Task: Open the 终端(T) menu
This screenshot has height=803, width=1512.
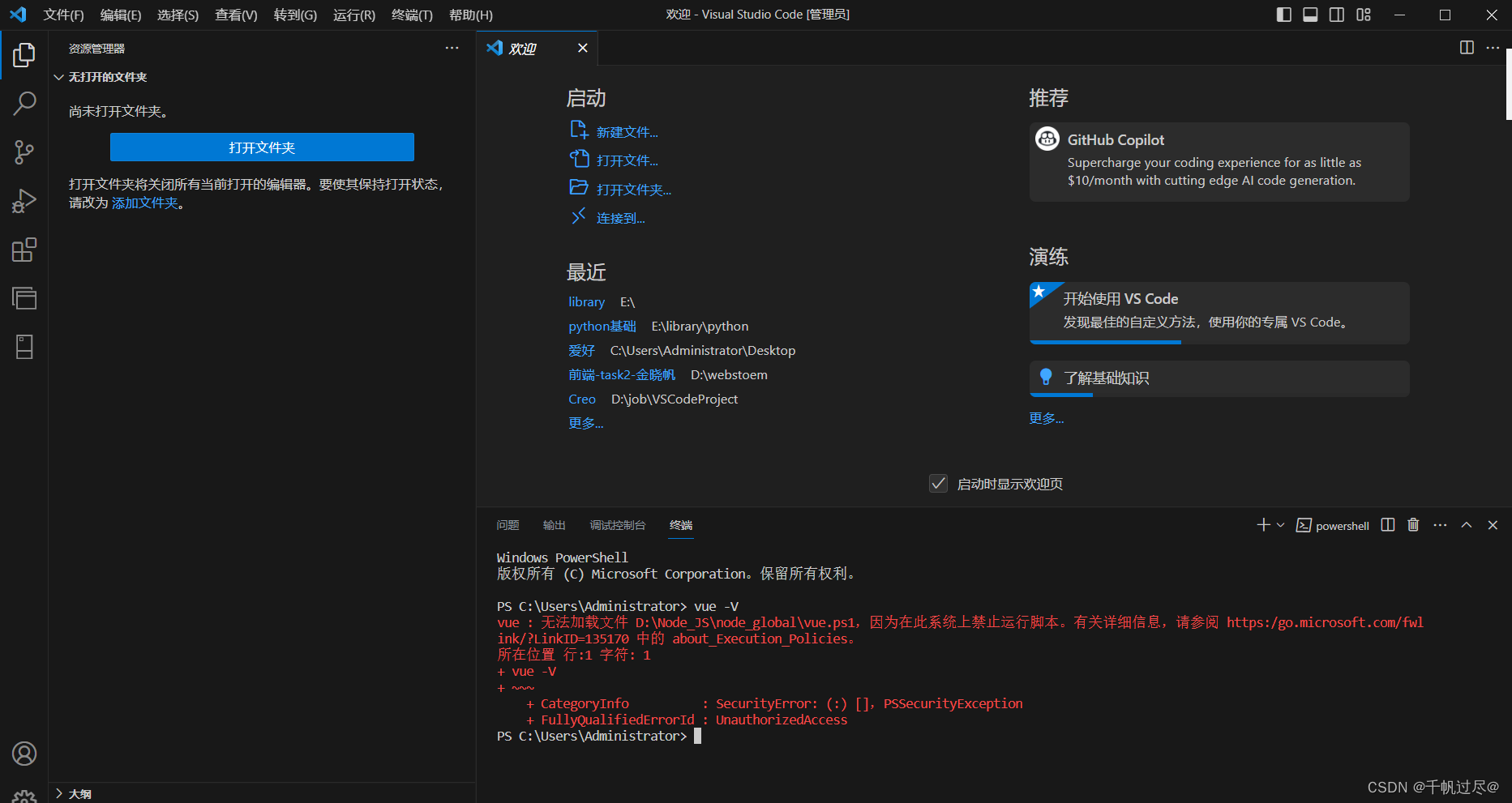Action: pyautogui.click(x=412, y=15)
